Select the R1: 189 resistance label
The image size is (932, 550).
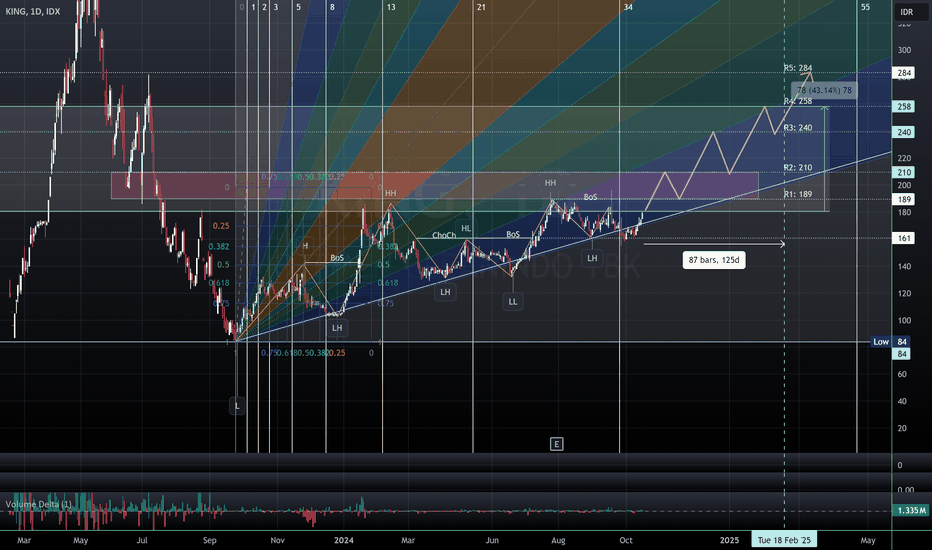coord(798,194)
